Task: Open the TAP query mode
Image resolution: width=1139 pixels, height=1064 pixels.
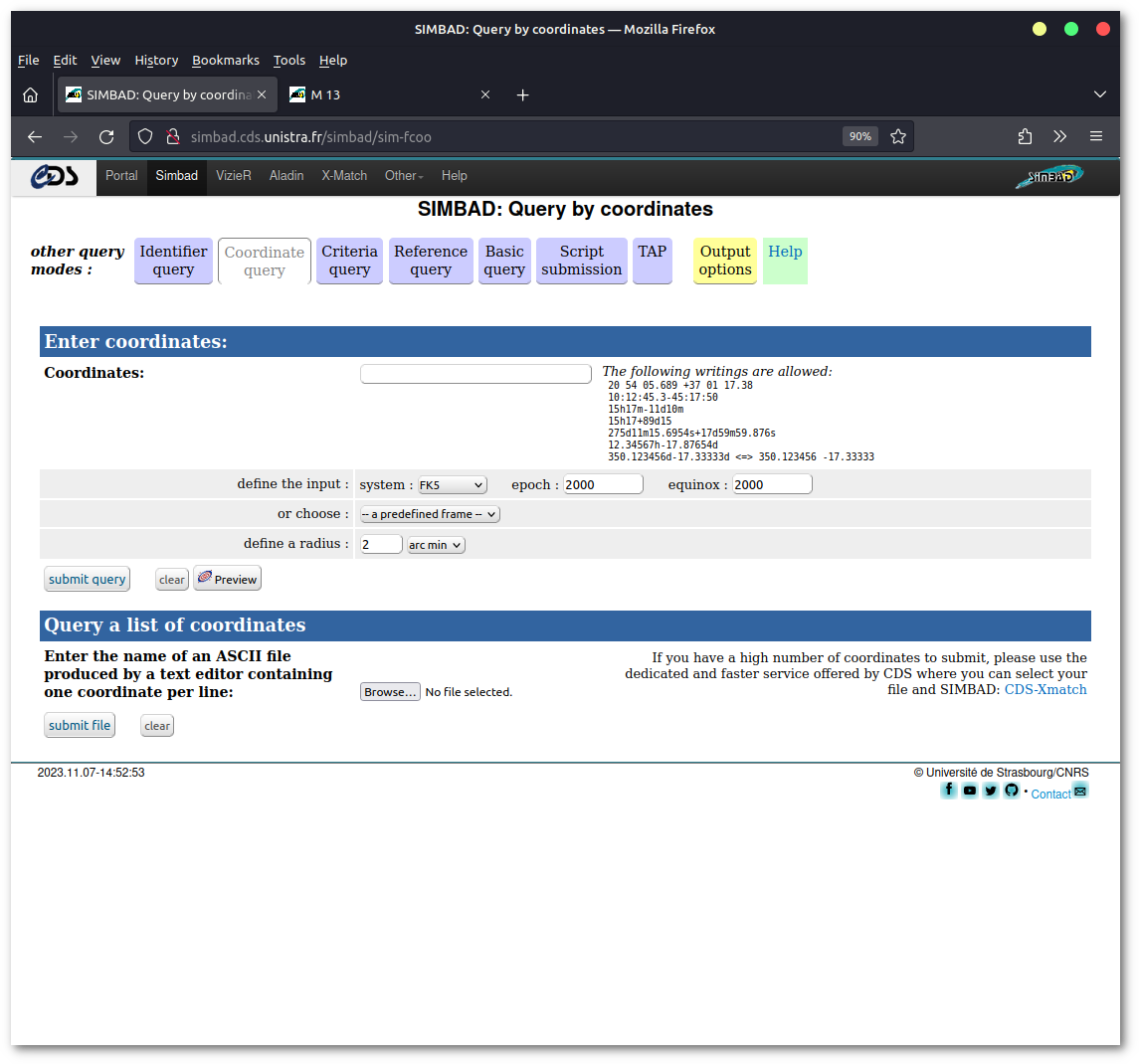Action: (x=653, y=261)
